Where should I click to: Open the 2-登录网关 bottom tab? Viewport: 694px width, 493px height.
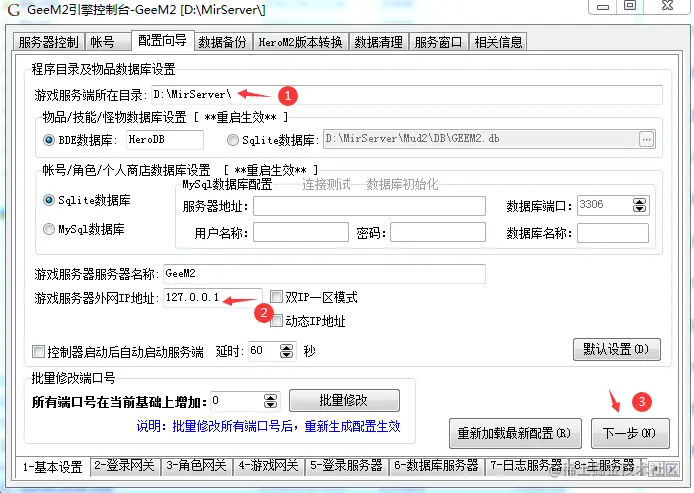point(125,466)
